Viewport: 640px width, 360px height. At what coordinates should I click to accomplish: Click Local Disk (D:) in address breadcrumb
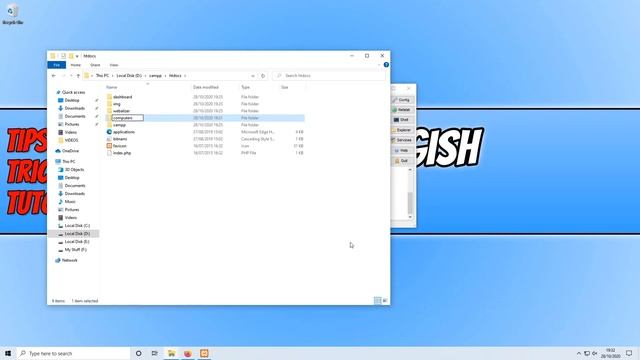click(x=129, y=76)
